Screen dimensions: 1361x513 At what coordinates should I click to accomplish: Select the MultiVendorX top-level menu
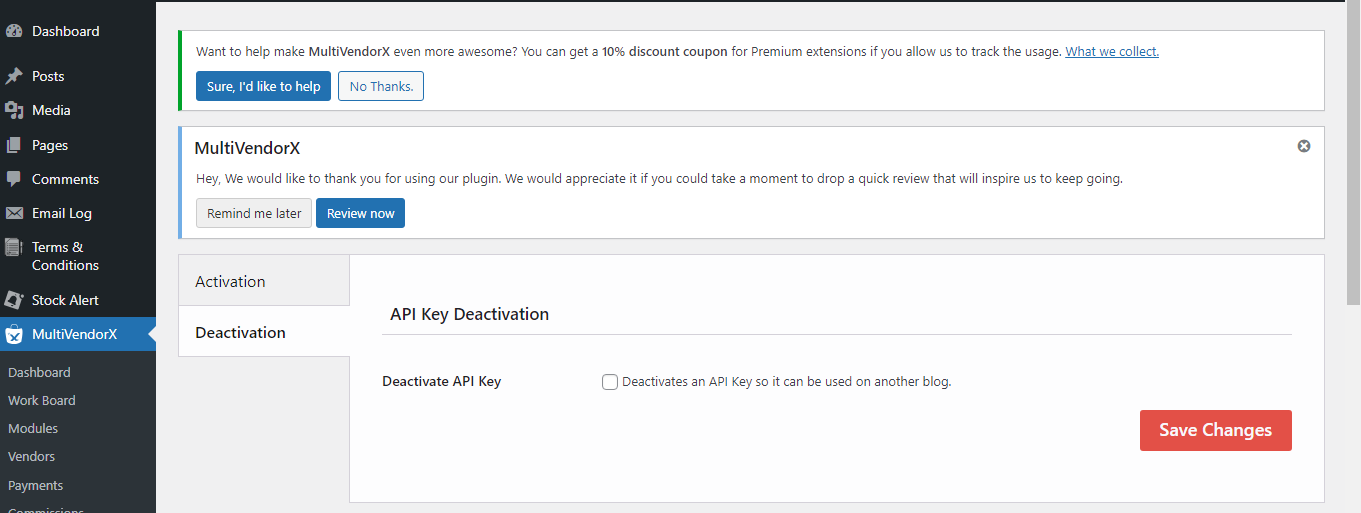pos(78,334)
